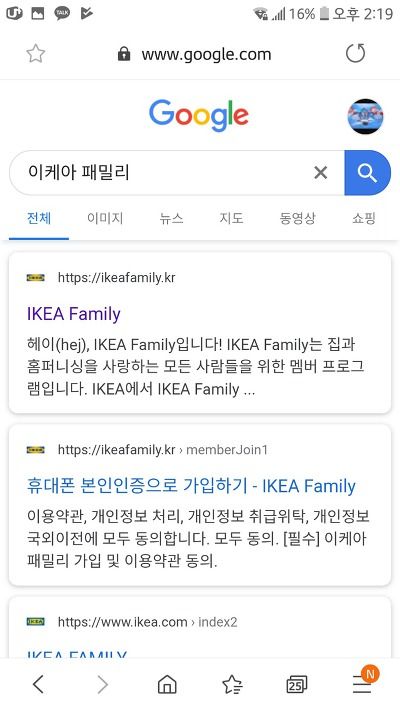Open the Google account profile picture

pyautogui.click(x=365, y=116)
